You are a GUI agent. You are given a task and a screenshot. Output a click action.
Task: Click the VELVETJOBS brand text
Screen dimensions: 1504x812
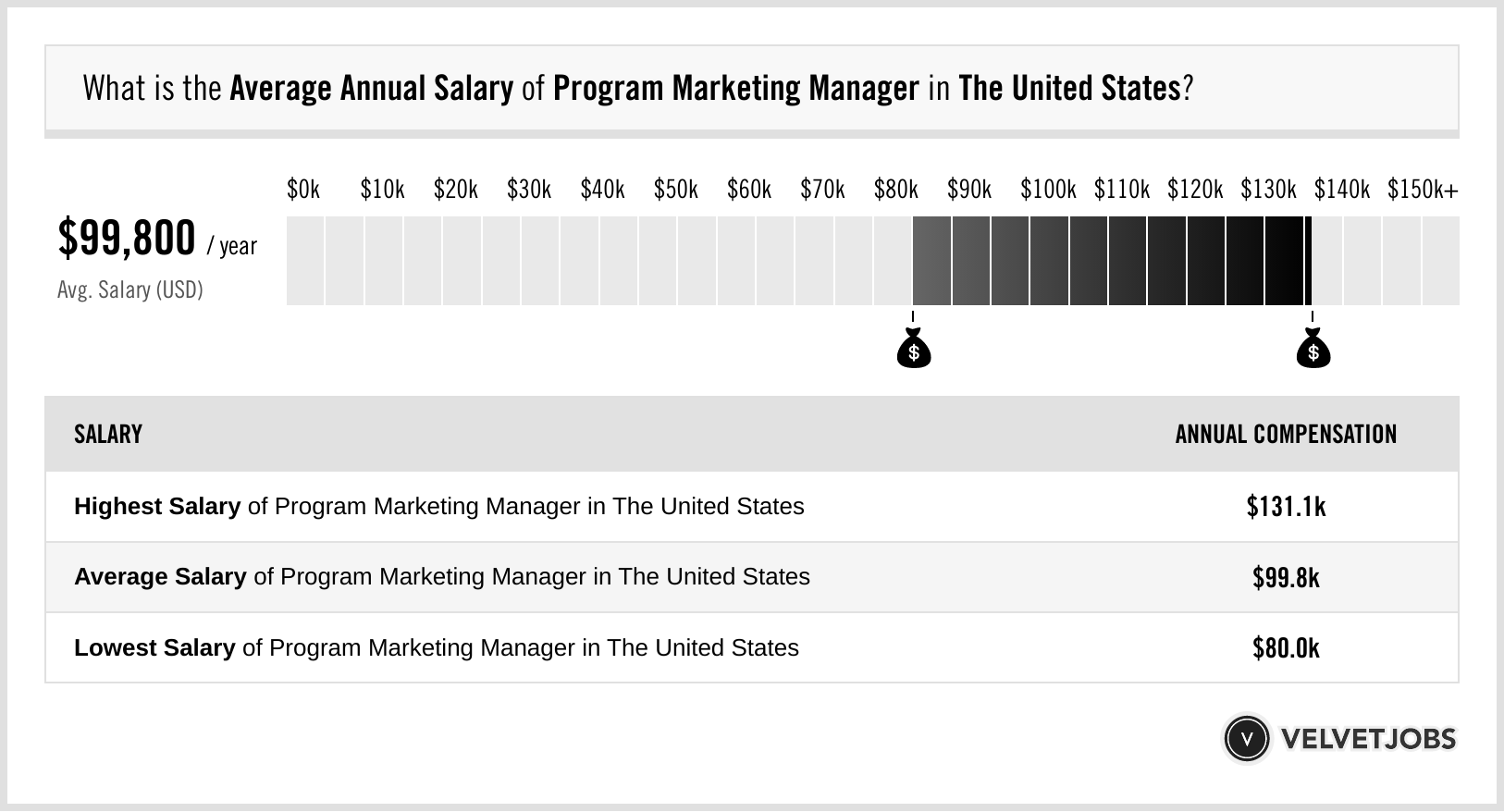(x=1368, y=739)
